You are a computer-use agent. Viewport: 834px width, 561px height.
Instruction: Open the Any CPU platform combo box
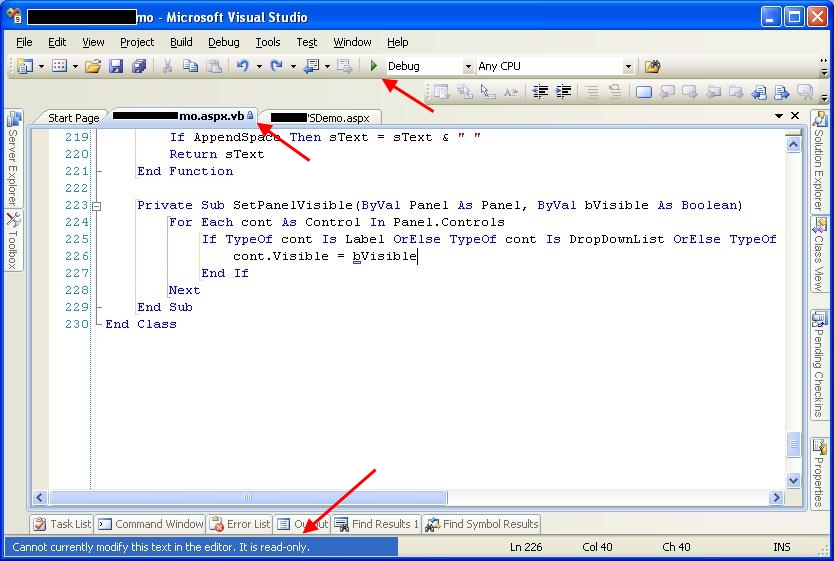[555, 66]
